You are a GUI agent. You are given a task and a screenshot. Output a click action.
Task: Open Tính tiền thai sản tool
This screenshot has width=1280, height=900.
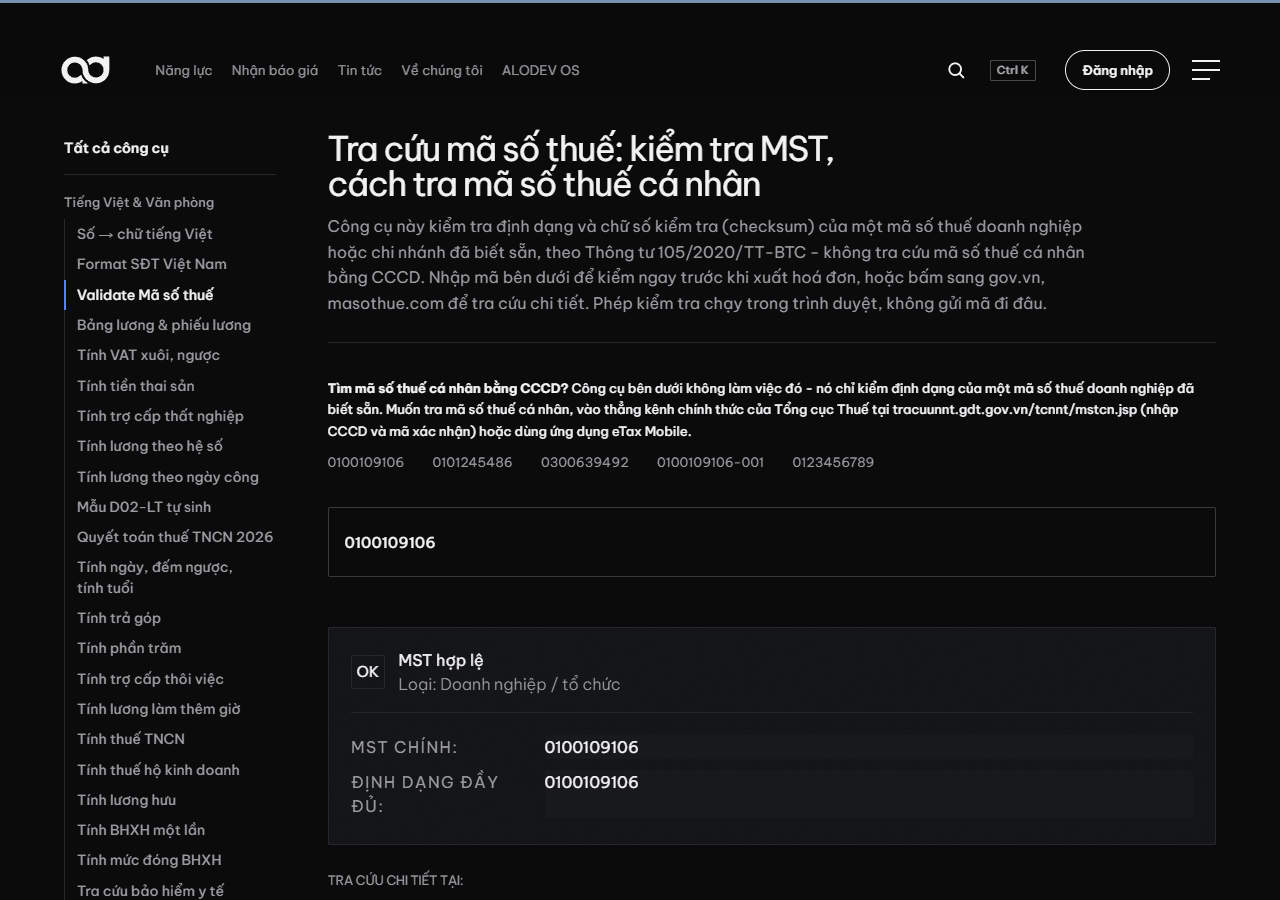coord(136,386)
